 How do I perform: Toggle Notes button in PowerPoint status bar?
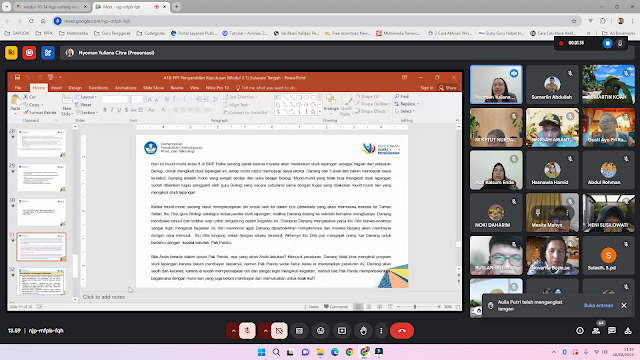(x=311, y=307)
